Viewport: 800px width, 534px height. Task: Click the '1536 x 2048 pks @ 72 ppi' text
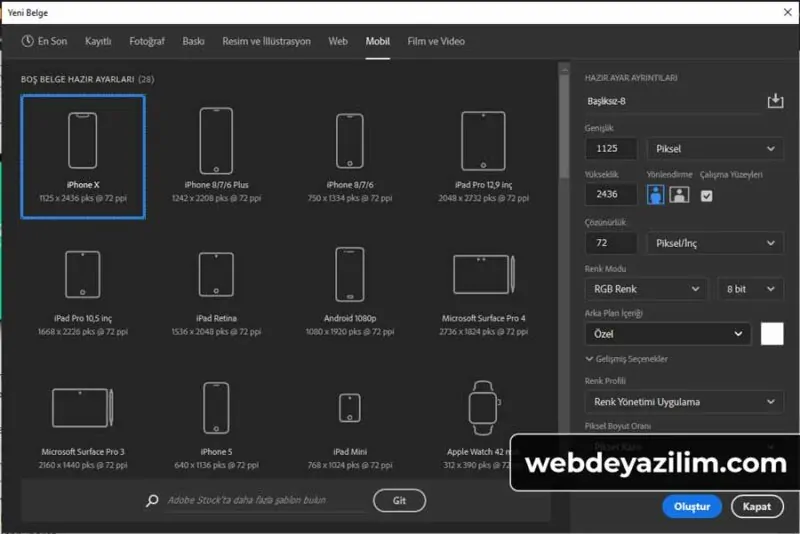[216, 332]
